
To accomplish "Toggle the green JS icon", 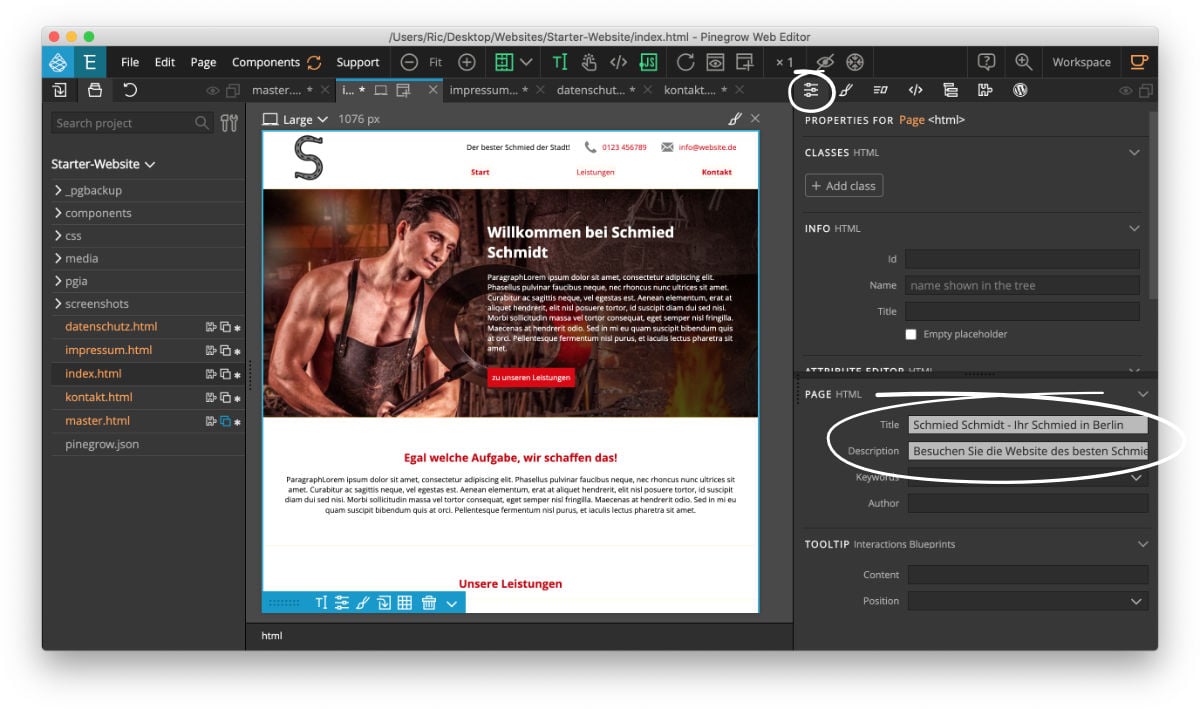I will (x=649, y=62).
